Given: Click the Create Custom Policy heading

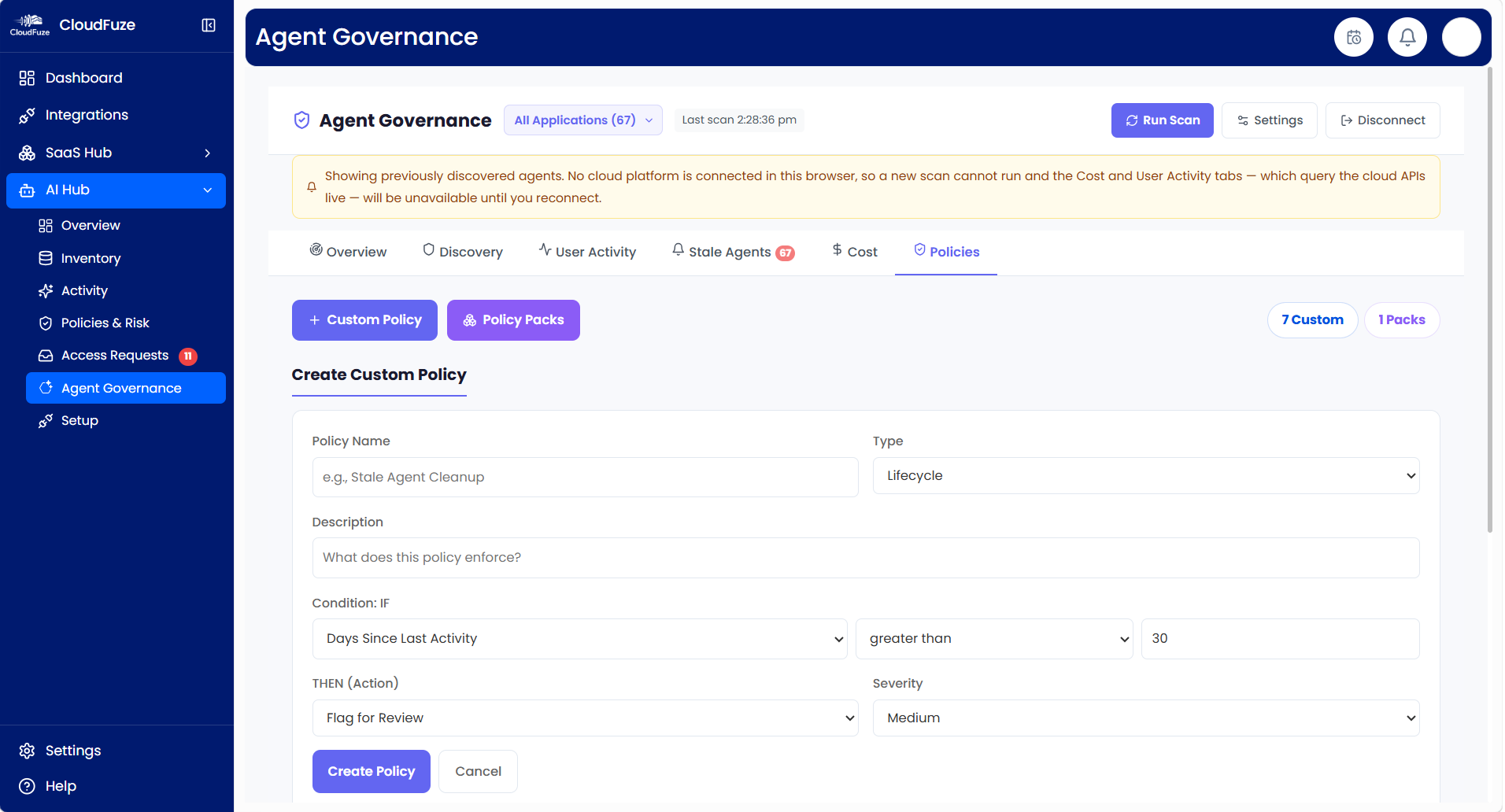Looking at the screenshot, I should point(379,375).
